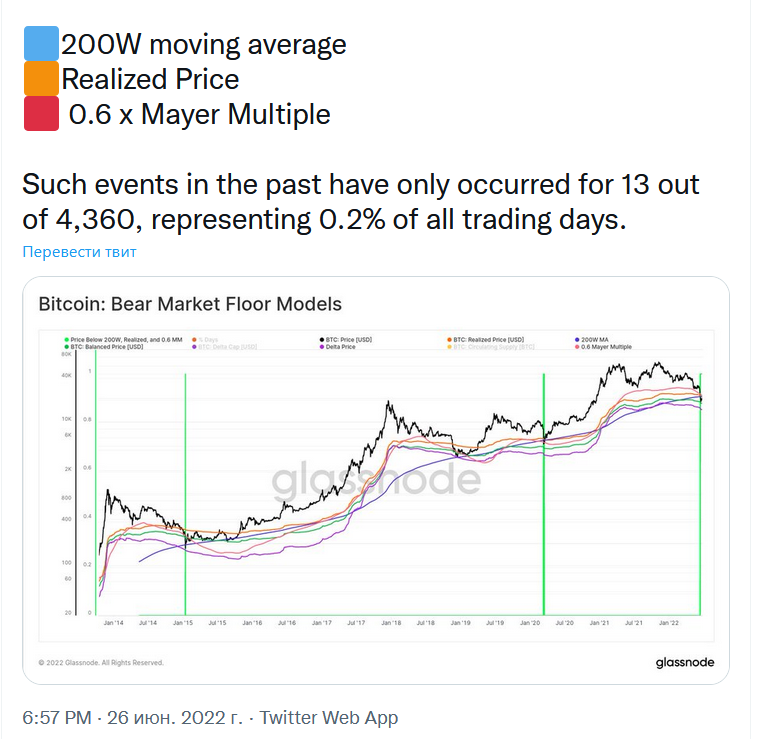Image resolution: width=758 pixels, height=739 pixels.
Task: Click the orange square Realized Price emoji
Action: [x=40, y=79]
